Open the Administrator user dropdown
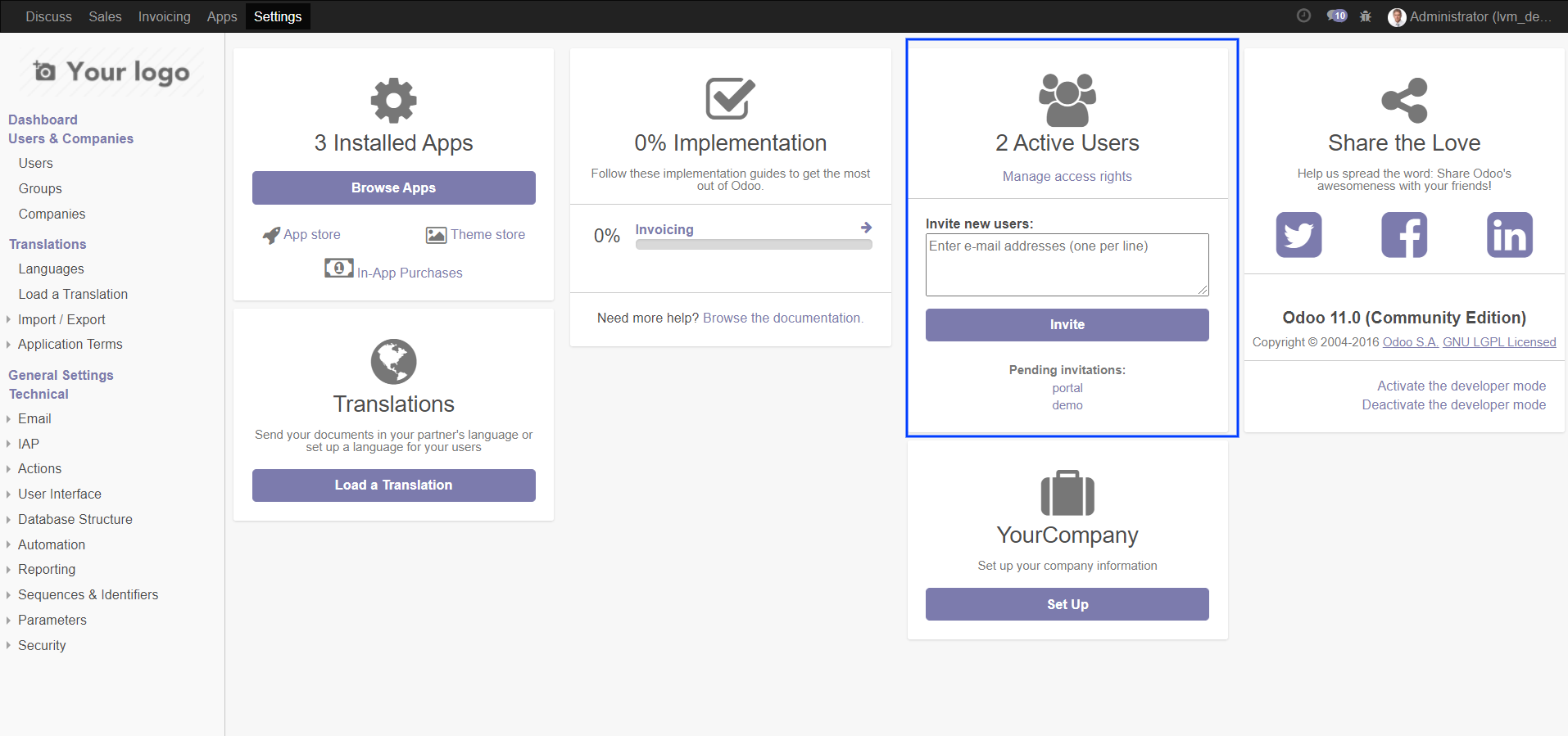Viewport: 1568px width, 736px height. pyautogui.click(x=1470, y=16)
